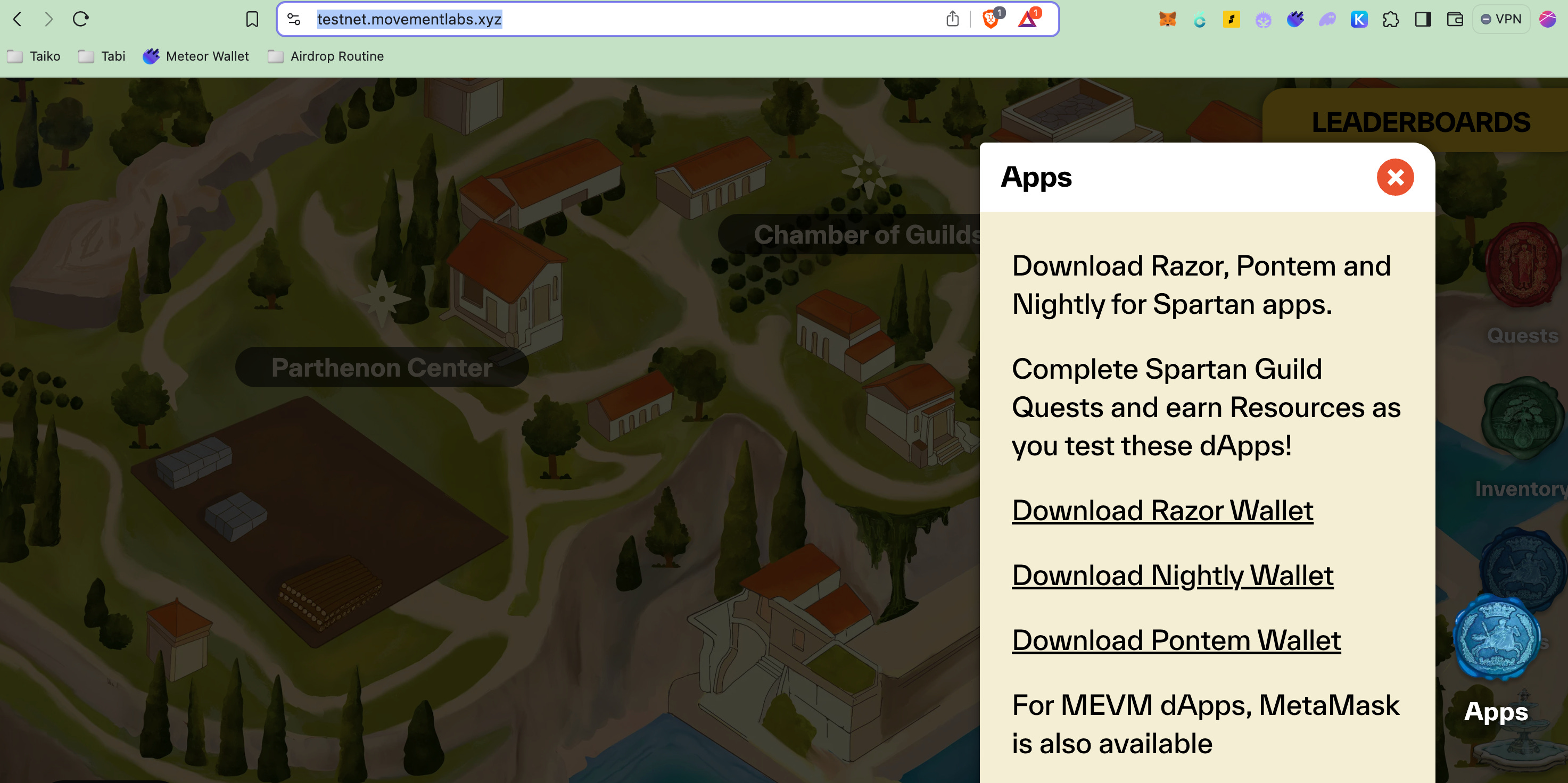Open site settings icon in address bar

pos(294,20)
